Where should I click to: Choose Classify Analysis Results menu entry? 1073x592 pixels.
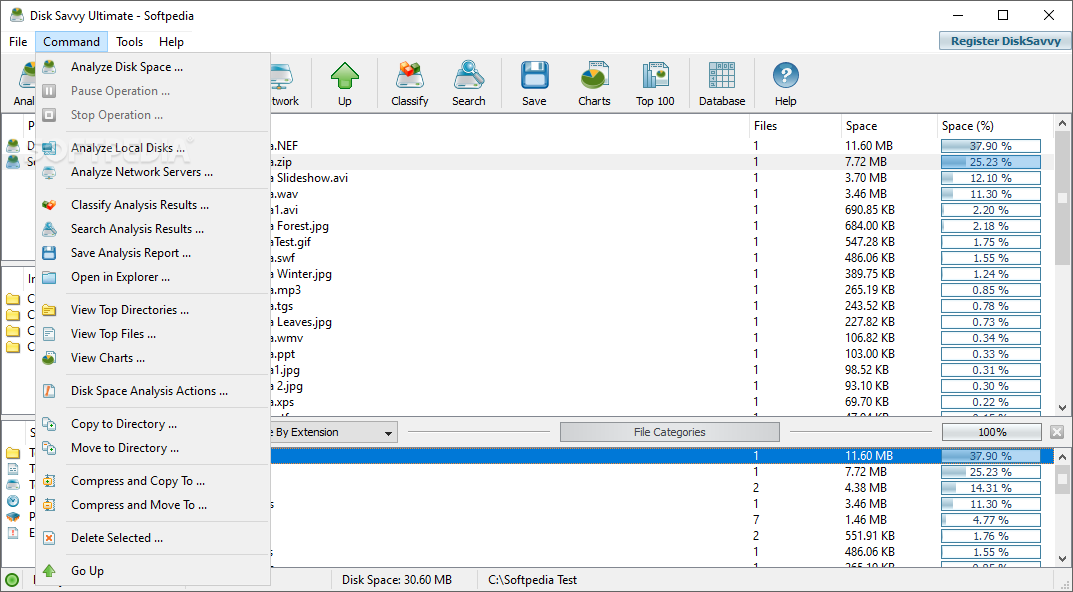(x=153, y=205)
